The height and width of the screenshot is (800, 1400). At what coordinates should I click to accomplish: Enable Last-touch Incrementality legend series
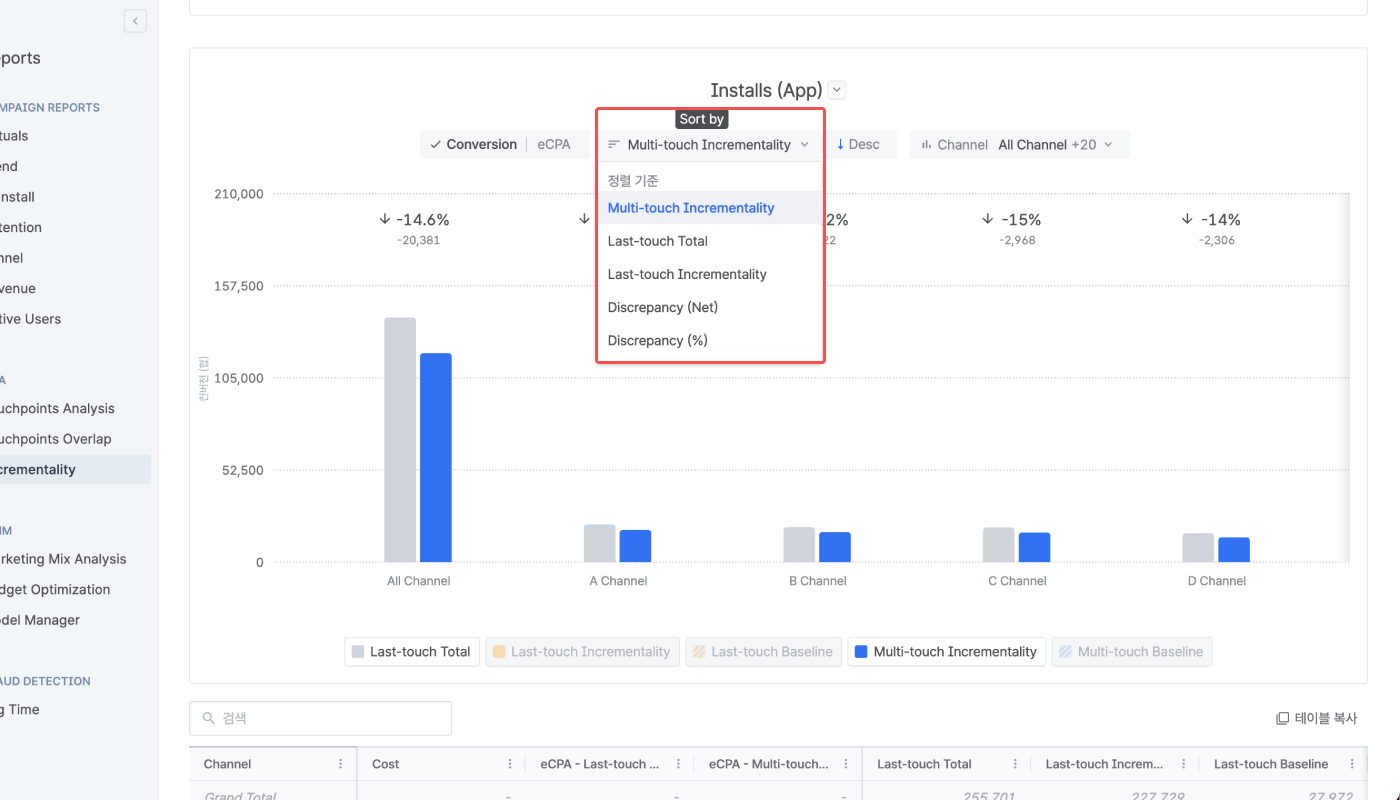point(582,652)
